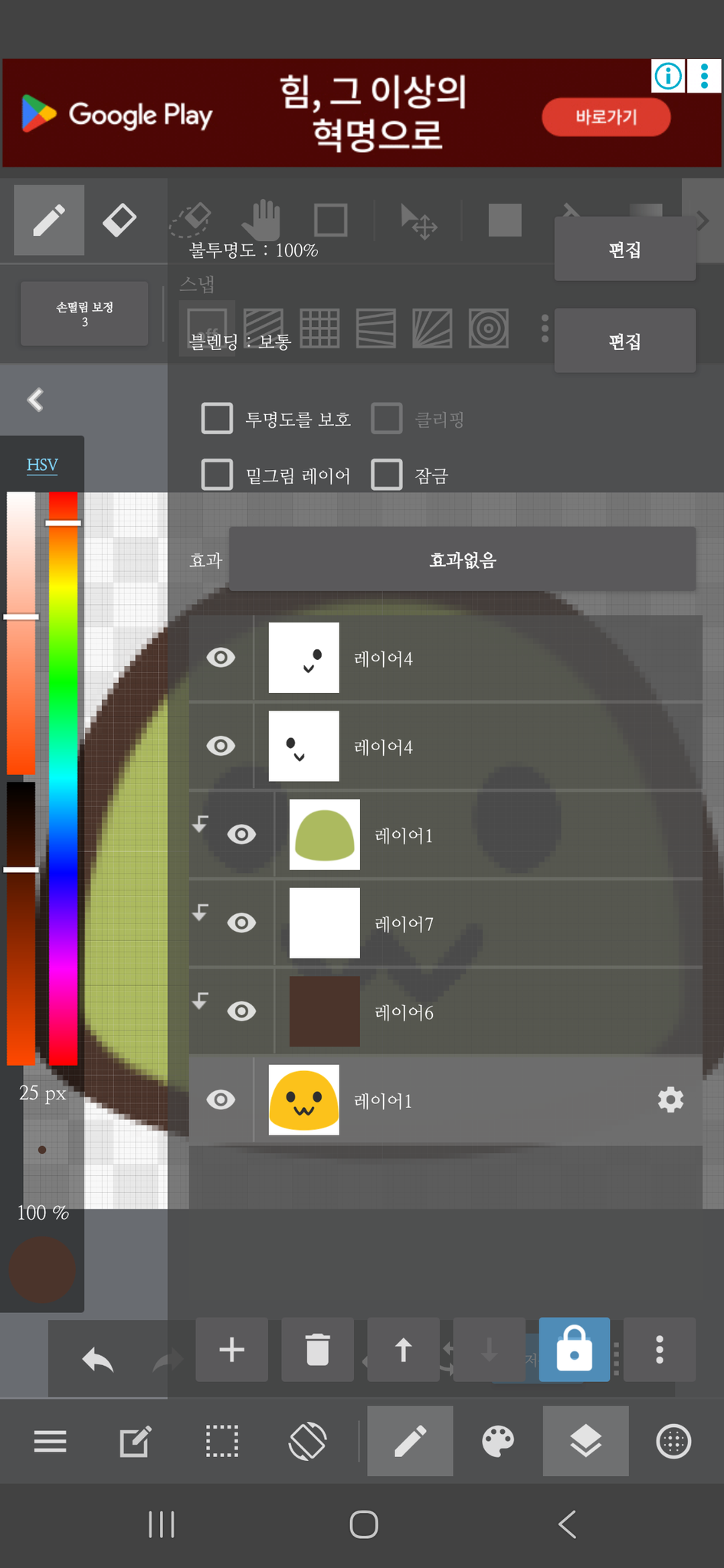Open rectangular selection tool in bottom bar

click(x=222, y=1441)
